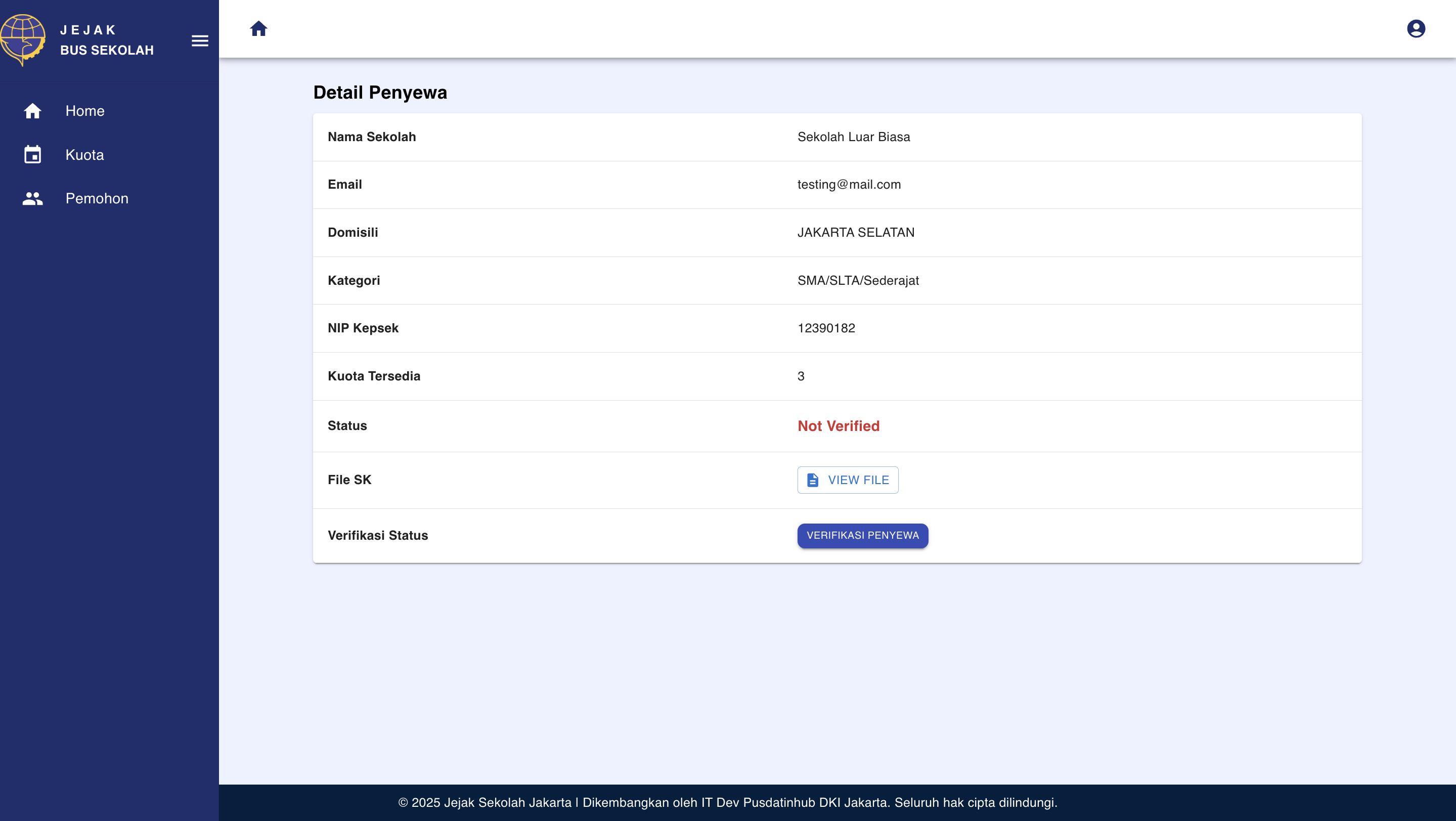Select the Pemohon menu item
1456x821 pixels.
[x=97, y=198]
